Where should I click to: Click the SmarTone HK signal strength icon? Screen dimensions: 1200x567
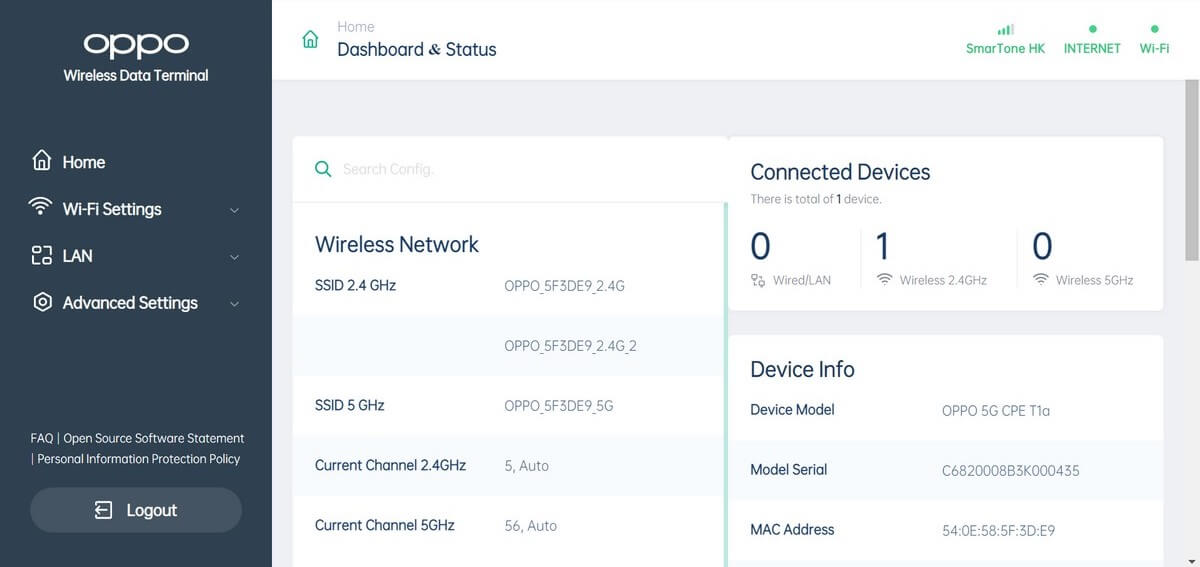tap(1005, 30)
